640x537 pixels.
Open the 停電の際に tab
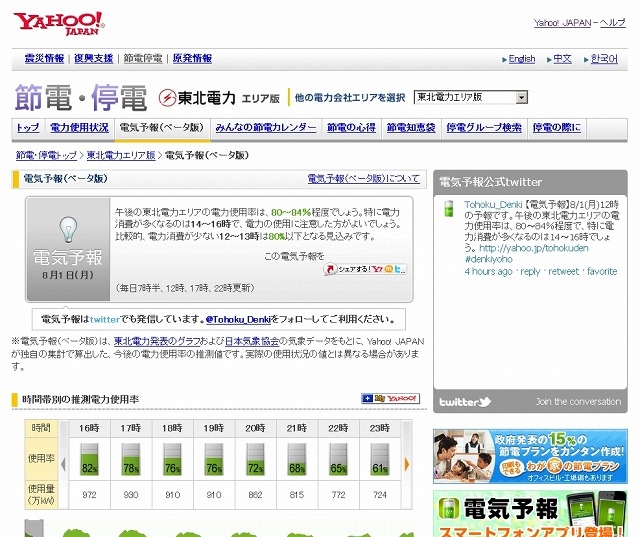click(557, 128)
